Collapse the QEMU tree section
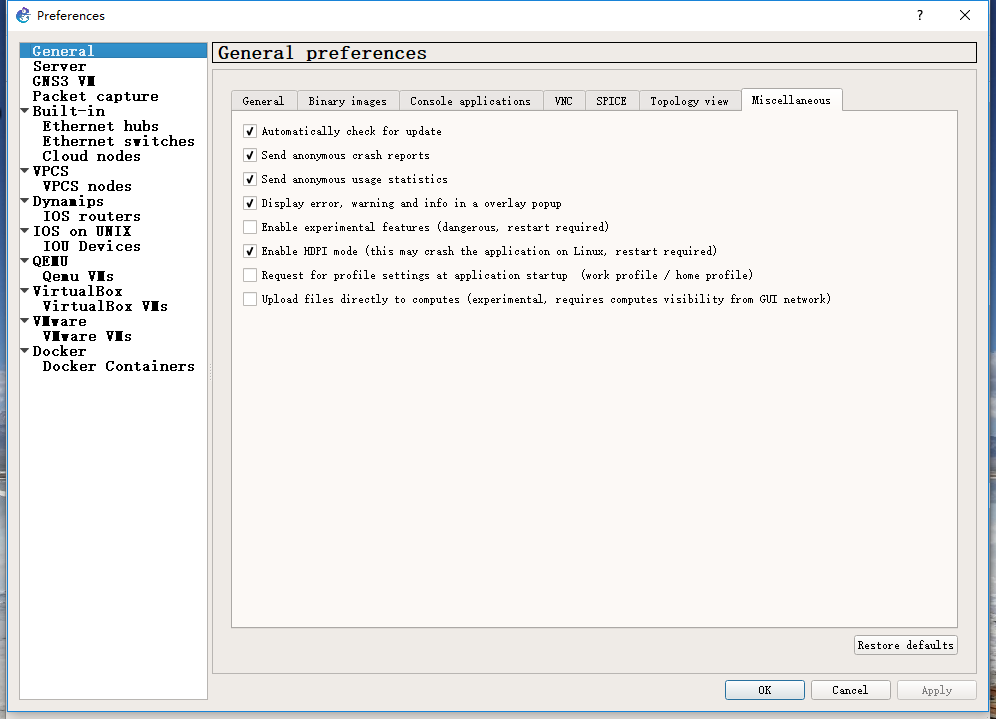The width and height of the screenshot is (996, 719). (25, 261)
